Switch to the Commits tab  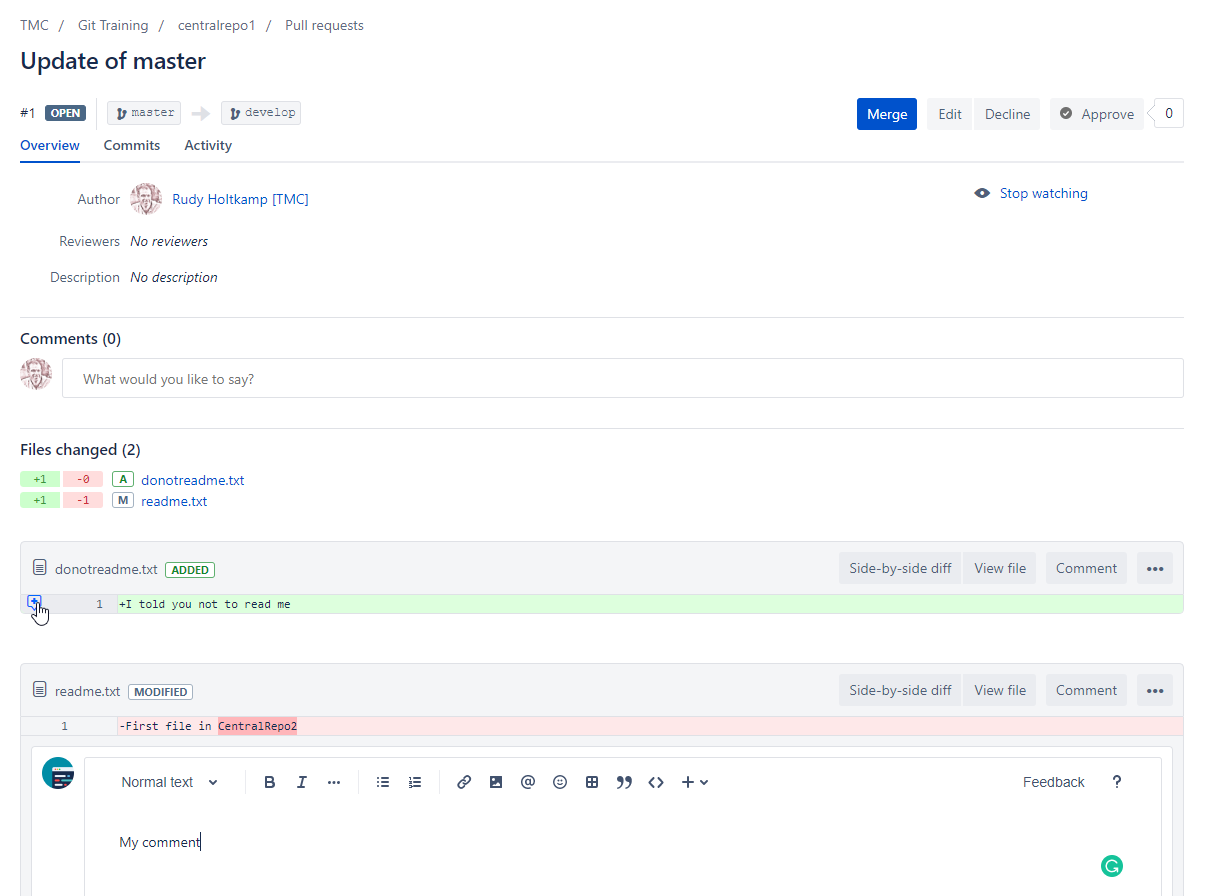[131, 145]
